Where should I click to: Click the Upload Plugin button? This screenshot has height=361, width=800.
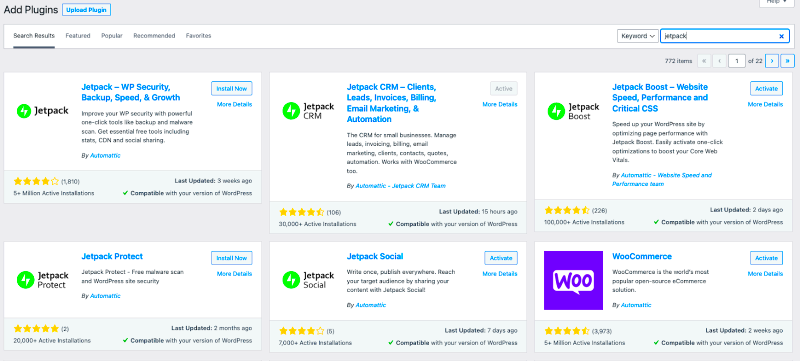(86, 10)
